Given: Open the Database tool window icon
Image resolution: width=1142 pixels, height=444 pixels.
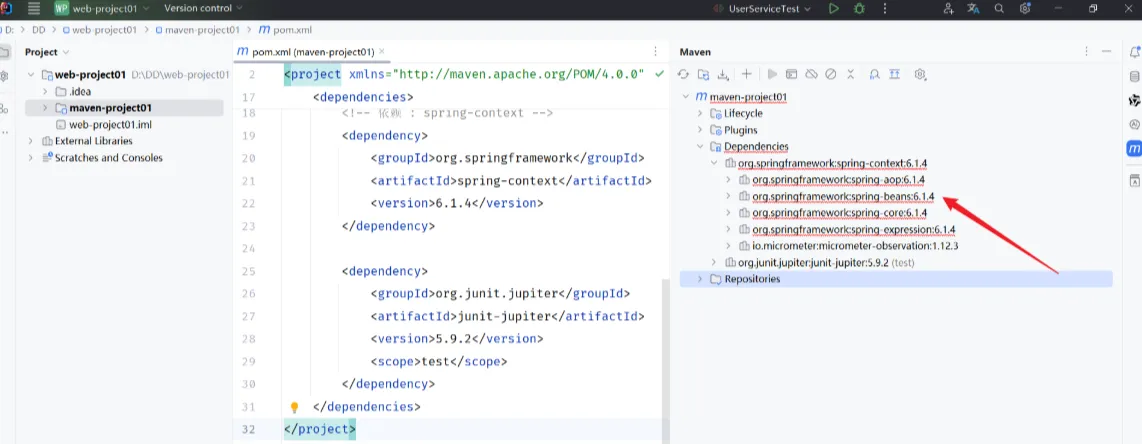Looking at the screenshot, I should click(1134, 76).
